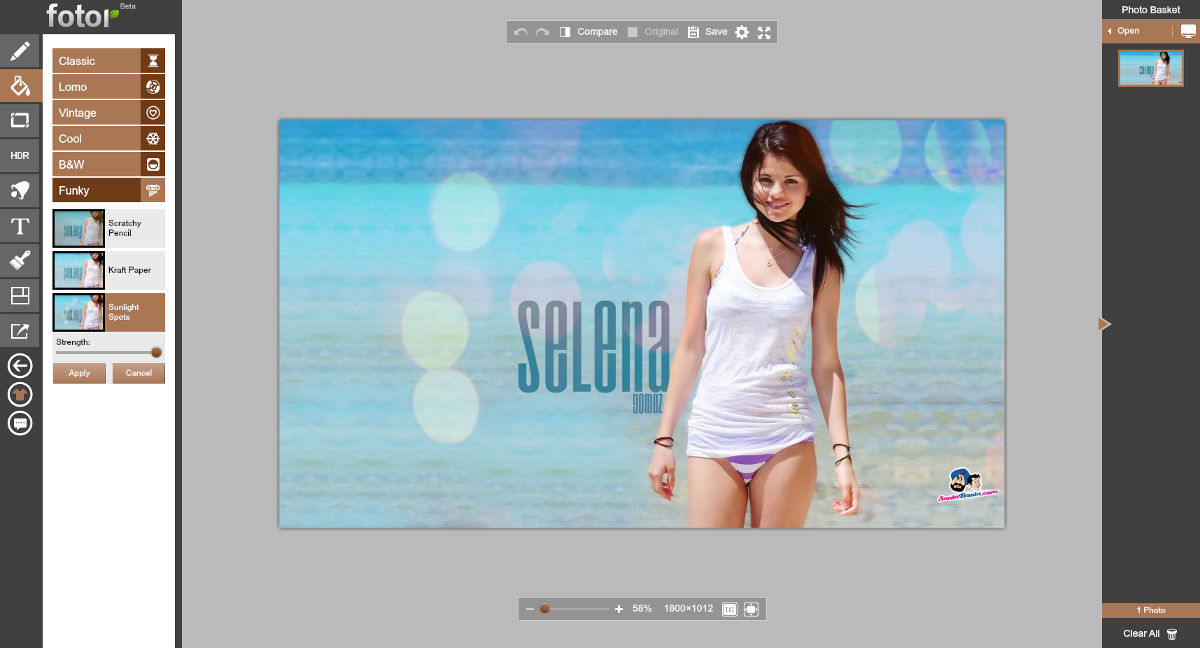Open the Frames tool in sidebar
1200x648 pixels.
20,121
